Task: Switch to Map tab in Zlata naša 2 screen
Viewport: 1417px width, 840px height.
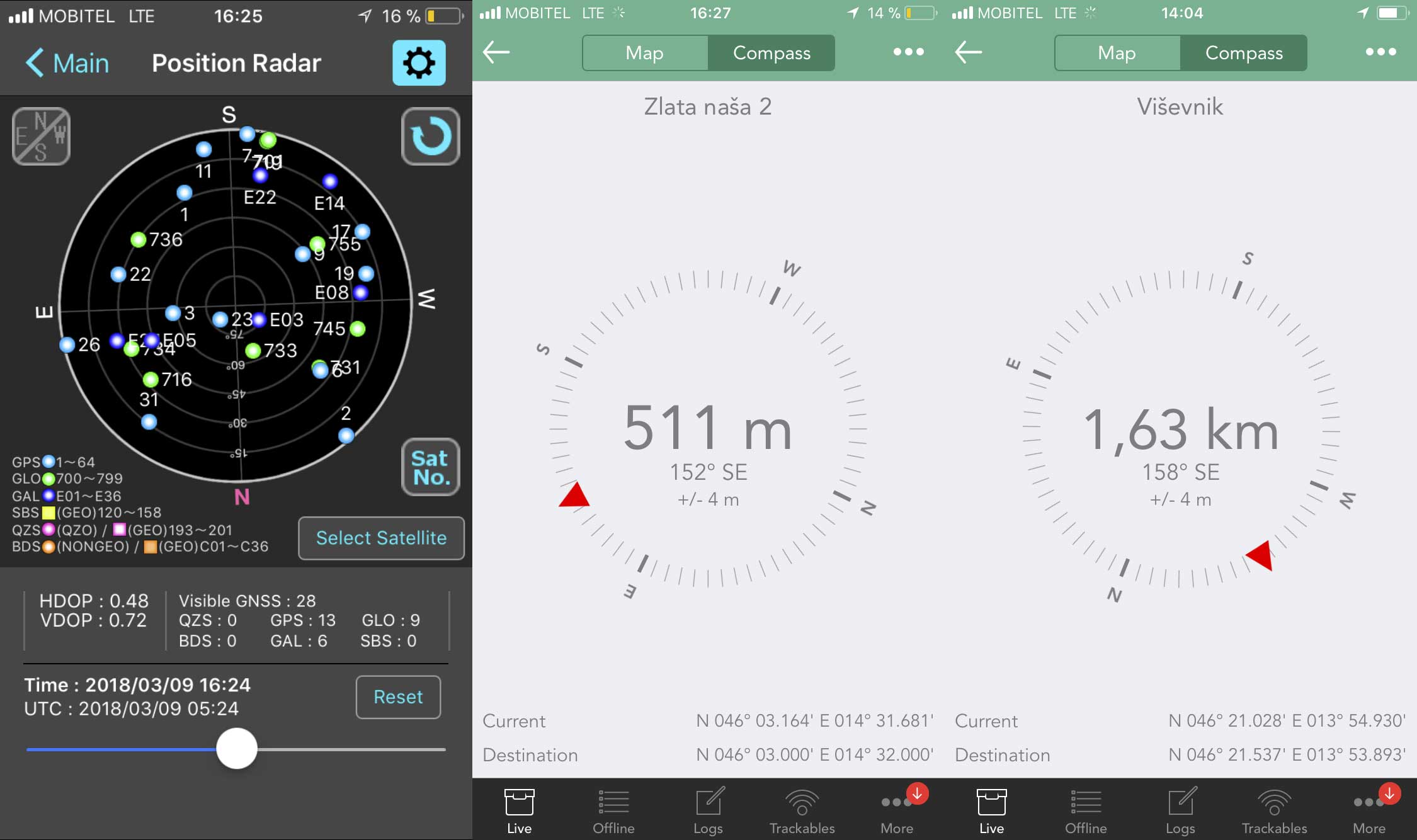Action: click(645, 53)
